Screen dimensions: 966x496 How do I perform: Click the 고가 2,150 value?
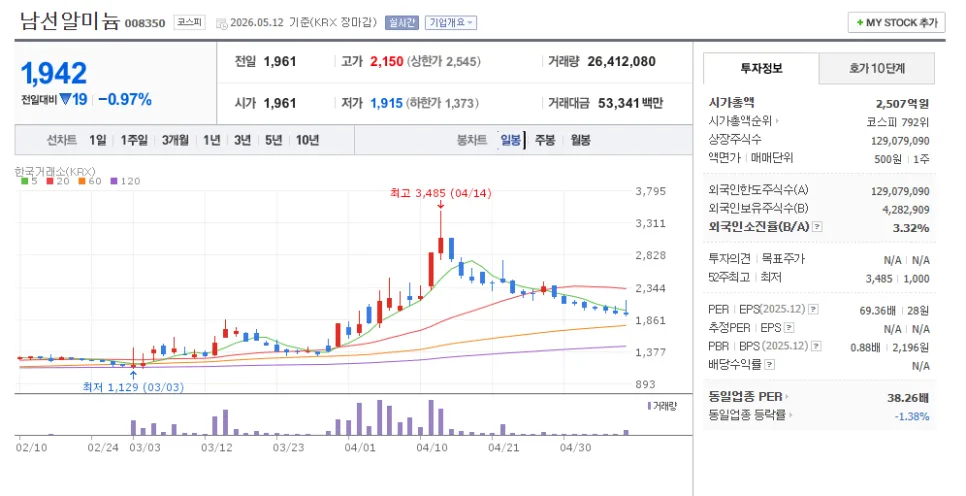click(x=386, y=62)
